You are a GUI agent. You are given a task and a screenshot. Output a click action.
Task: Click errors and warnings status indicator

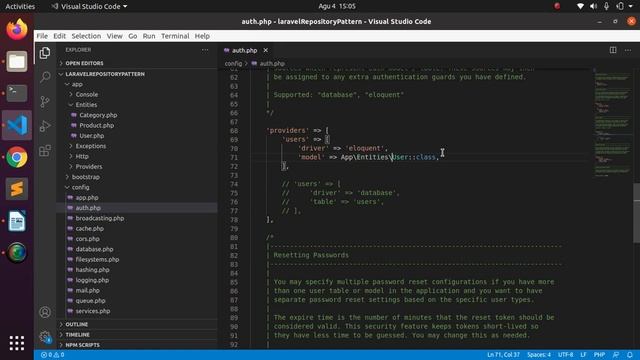click(53, 355)
